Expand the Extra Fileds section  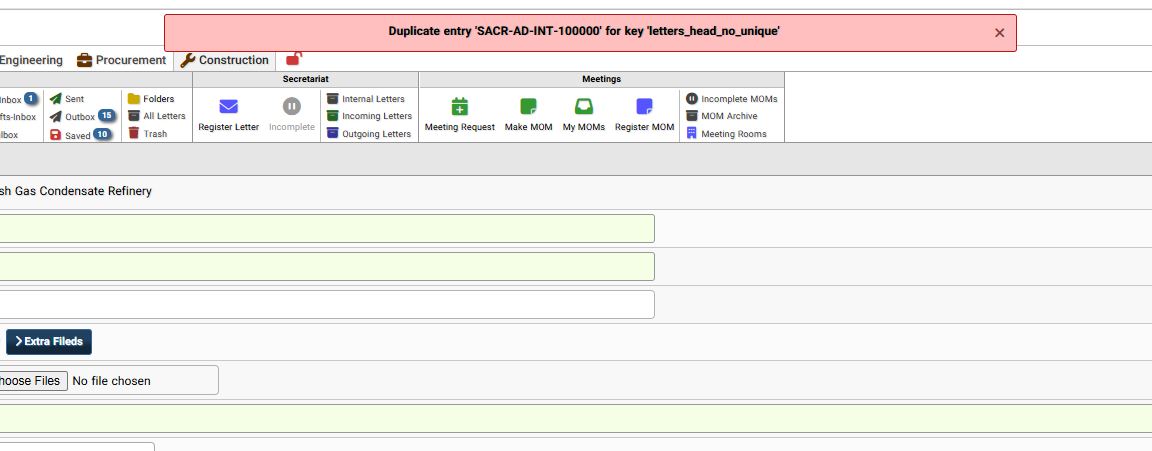click(49, 342)
